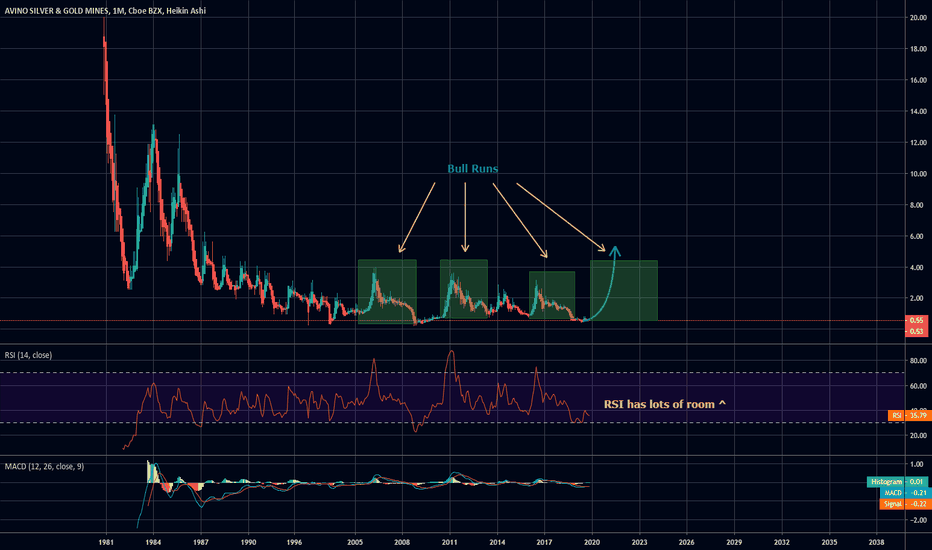Click the 2011 year label on time axis

tap(449, 542)
